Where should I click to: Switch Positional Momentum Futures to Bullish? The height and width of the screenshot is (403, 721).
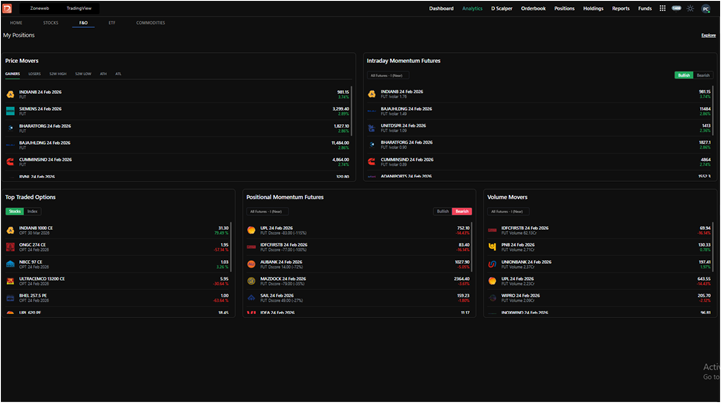[442, 211]
